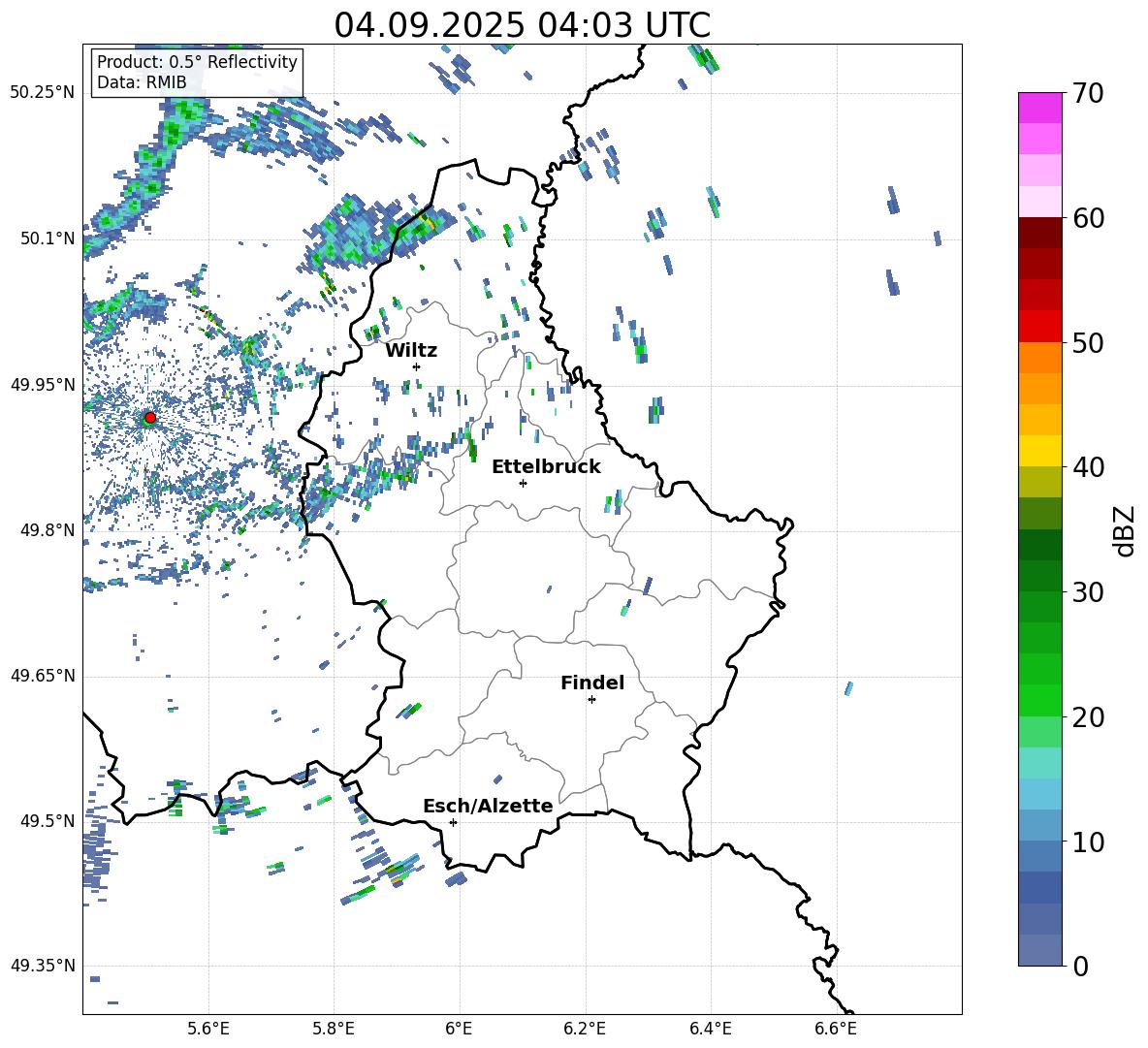Click the 49.65°N latitude label
Screen dimensions: 1148x1048
(x=43, y=676)
